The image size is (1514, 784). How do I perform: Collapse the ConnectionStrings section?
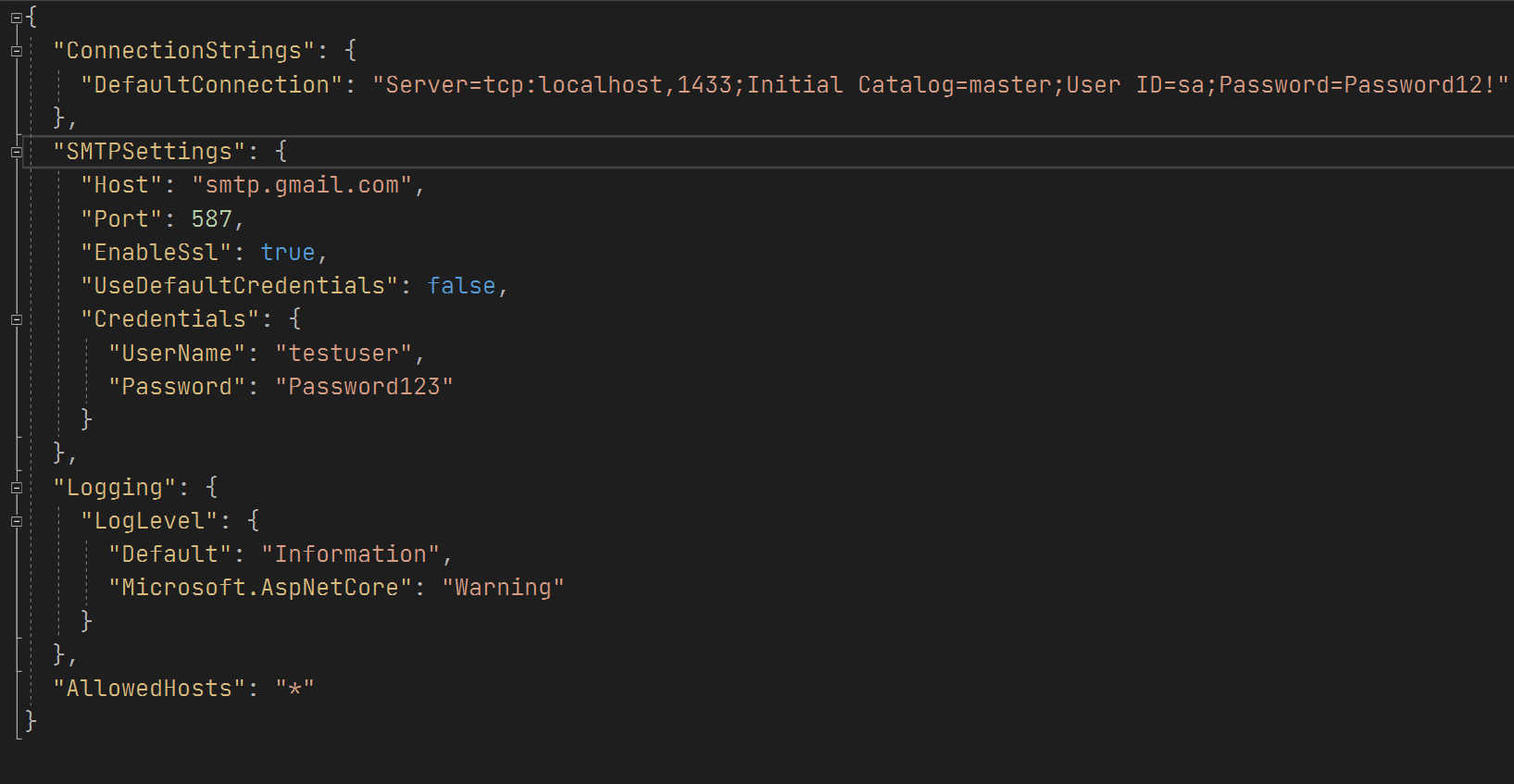coord(16,52)
